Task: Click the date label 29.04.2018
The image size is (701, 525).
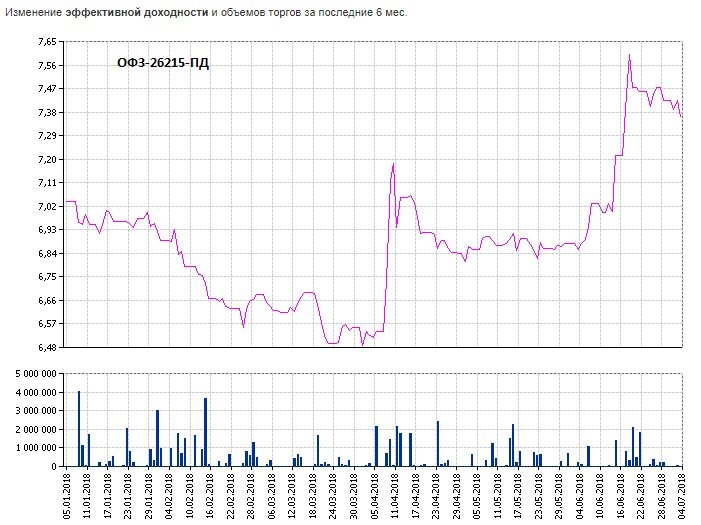Action: coord(457,497)
